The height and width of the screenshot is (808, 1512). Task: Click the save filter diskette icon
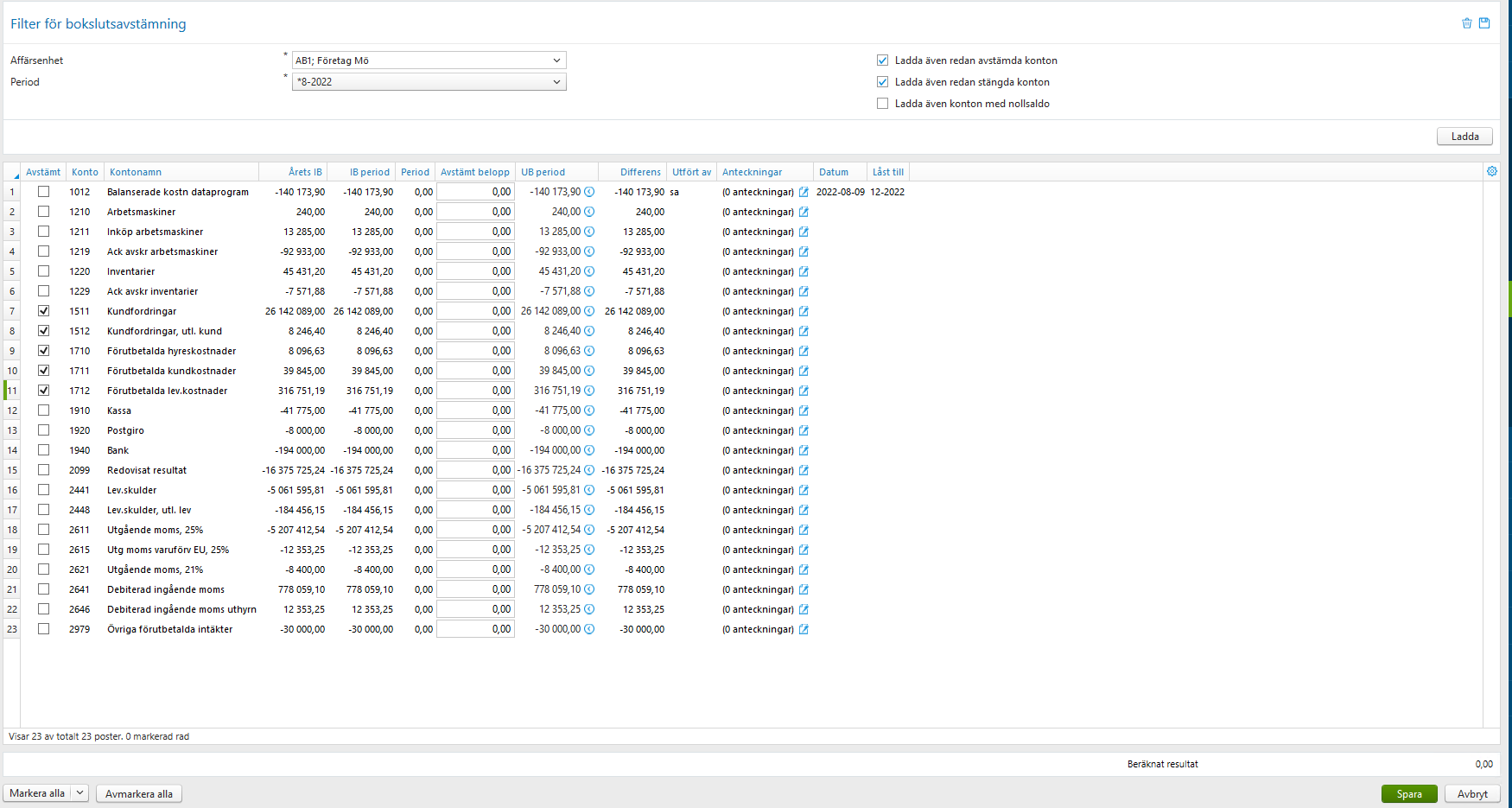tap(1485, 23)
